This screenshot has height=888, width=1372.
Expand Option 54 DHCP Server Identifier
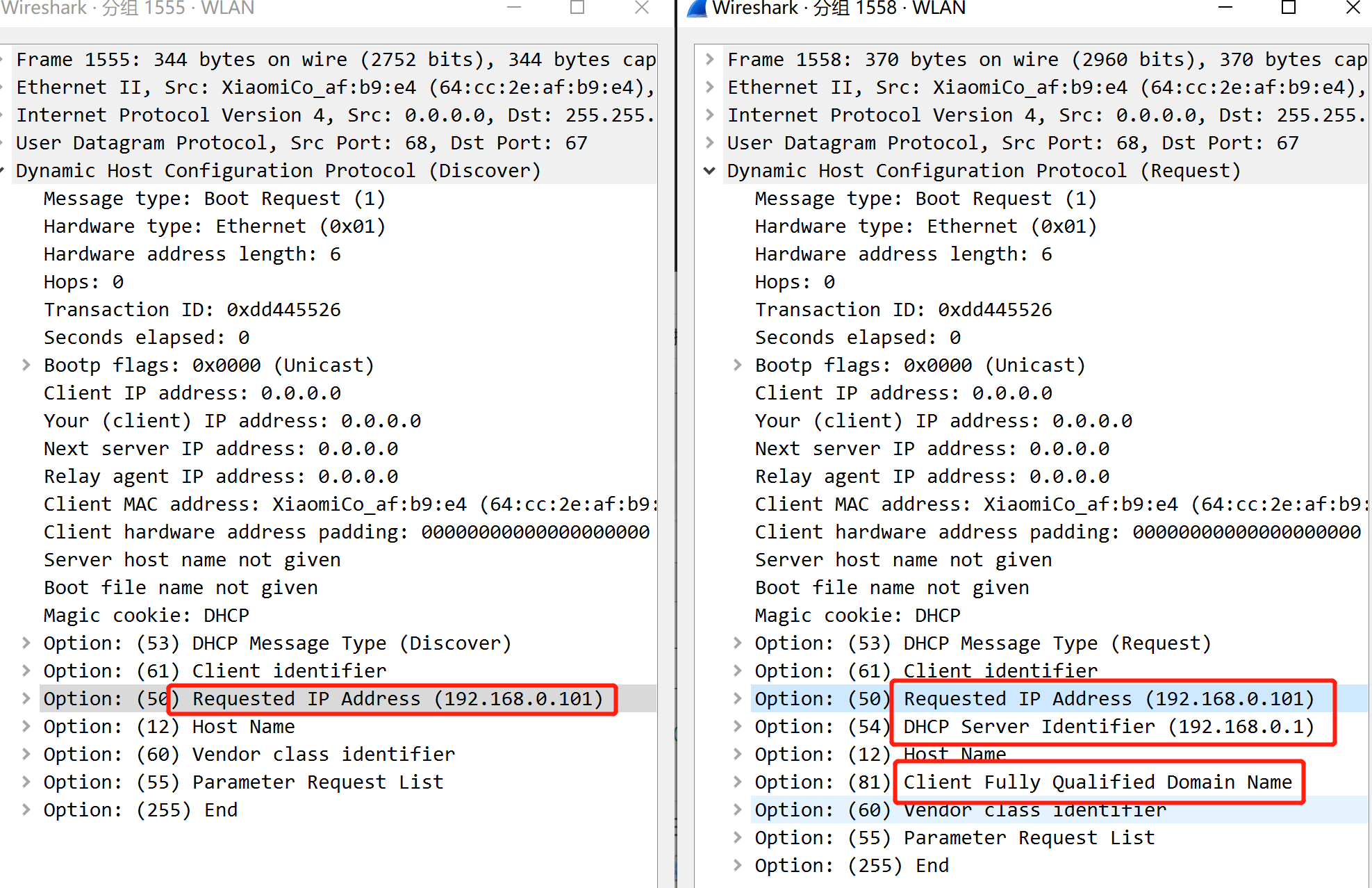(738, 727)
